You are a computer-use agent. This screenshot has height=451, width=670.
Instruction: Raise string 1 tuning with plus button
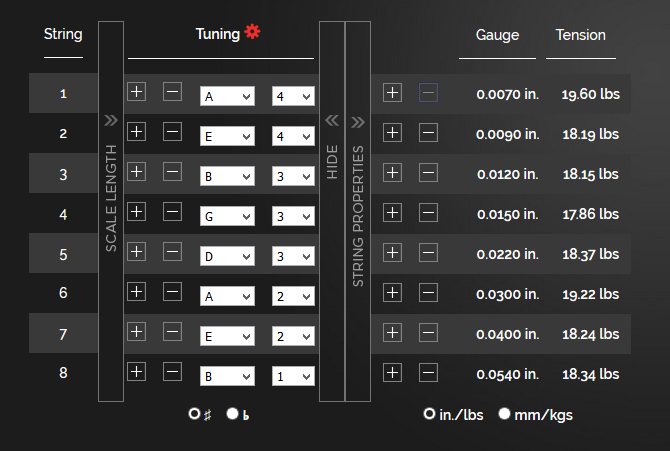[x=137, y=92]
